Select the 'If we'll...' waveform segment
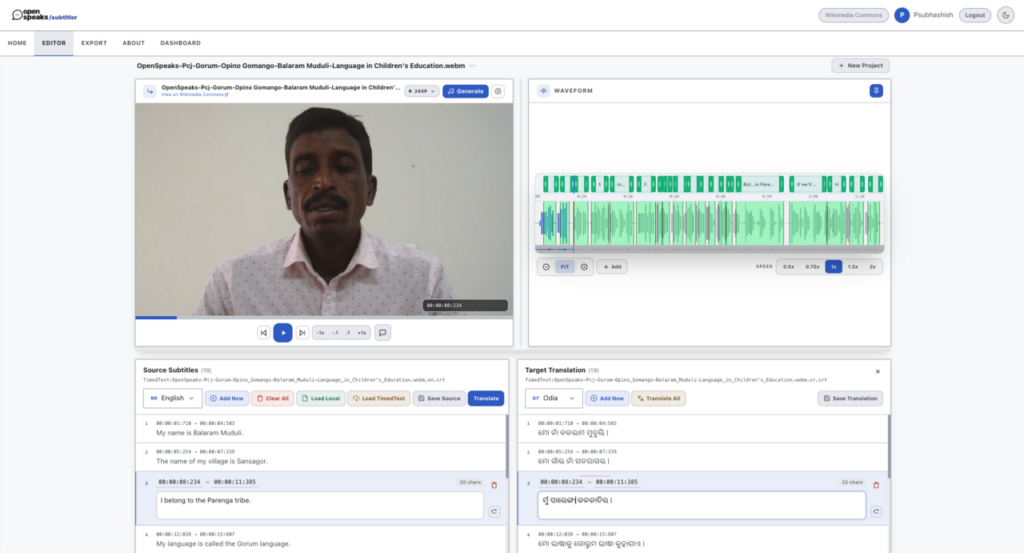 pyautogui.click(x=807, y=184)
